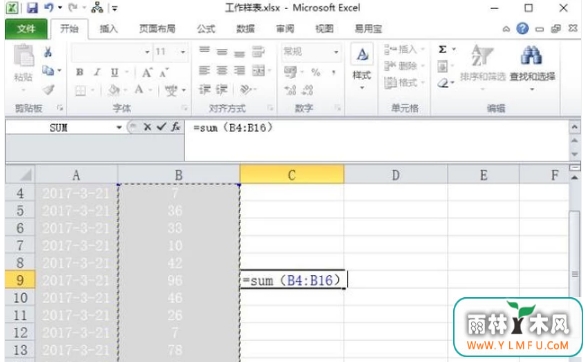Click the Redo arrow icon
Image resolution: width=588 pixels, height=362 pixels.
74,8
